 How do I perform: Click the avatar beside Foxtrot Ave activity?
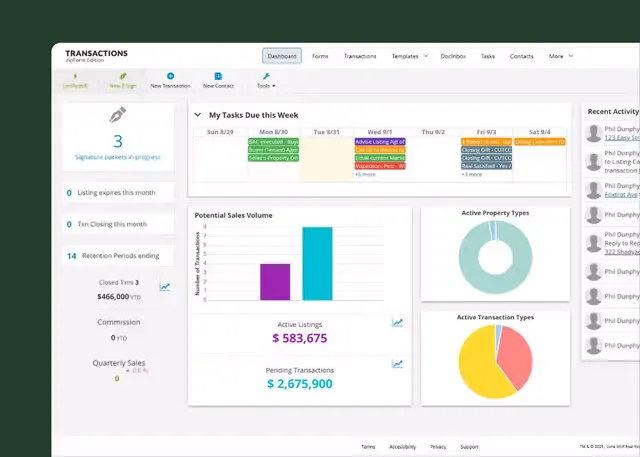point(593,190)
